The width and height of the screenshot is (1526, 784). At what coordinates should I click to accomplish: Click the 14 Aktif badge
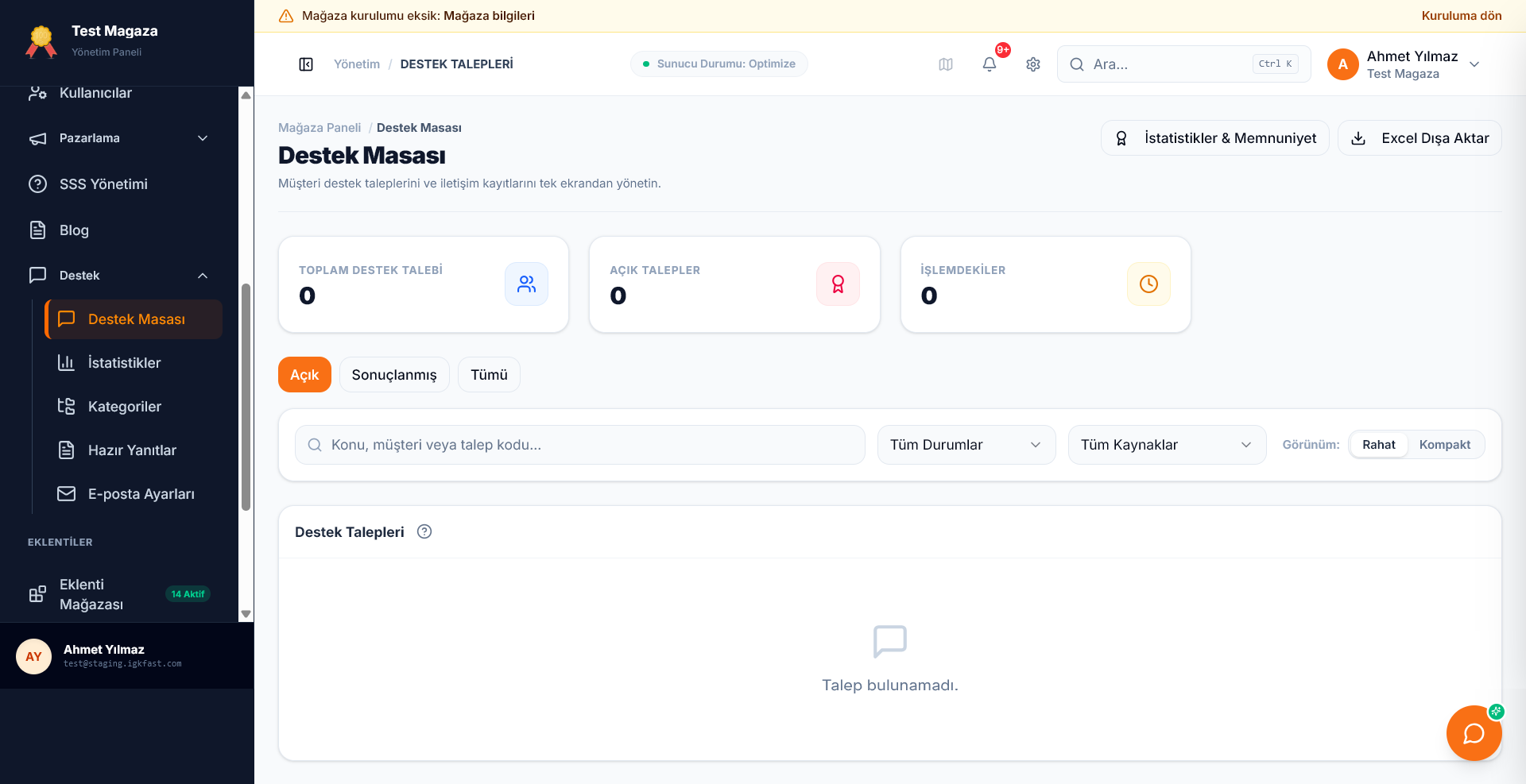188,594
